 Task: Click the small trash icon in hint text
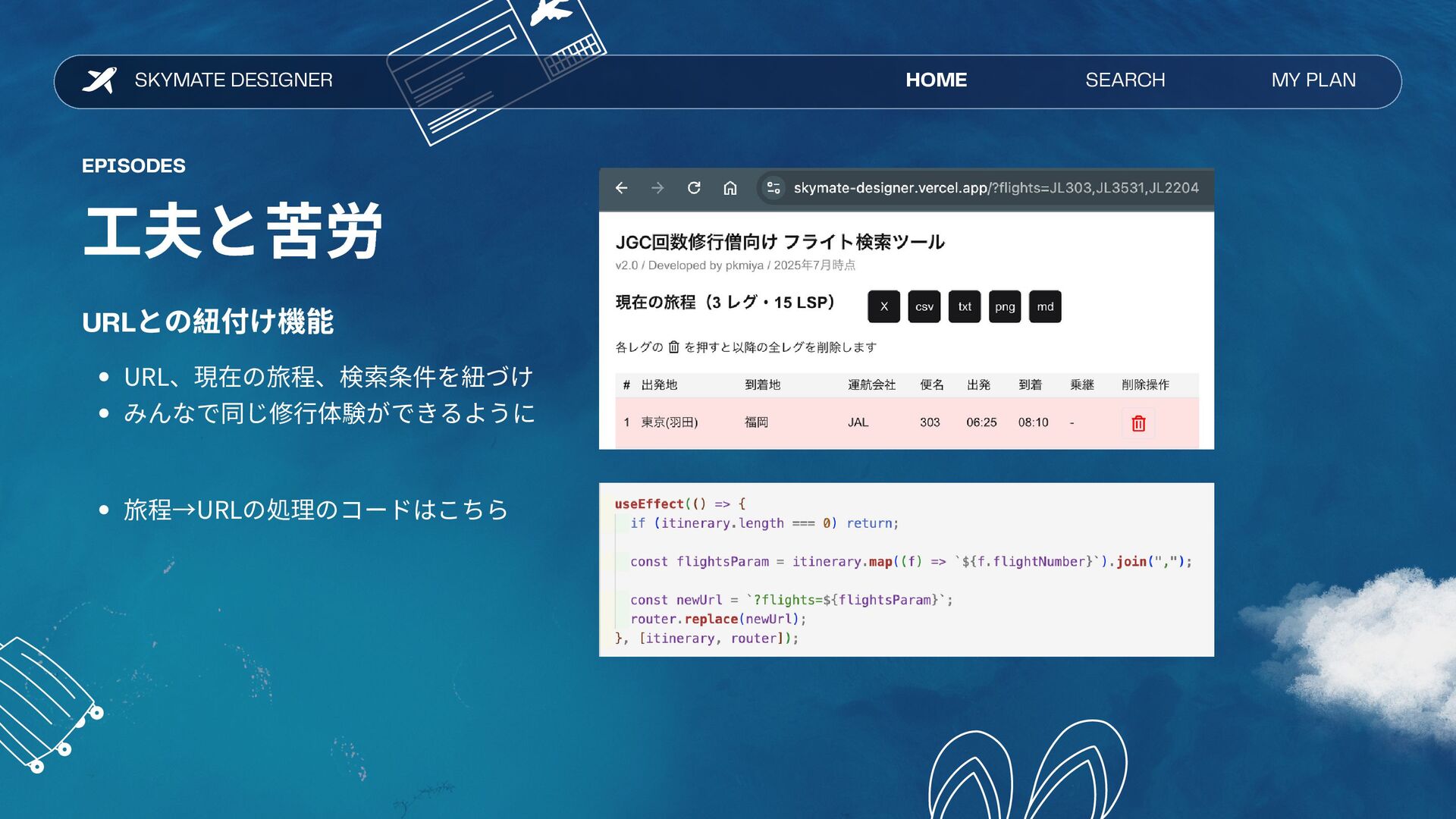point(673,347)
